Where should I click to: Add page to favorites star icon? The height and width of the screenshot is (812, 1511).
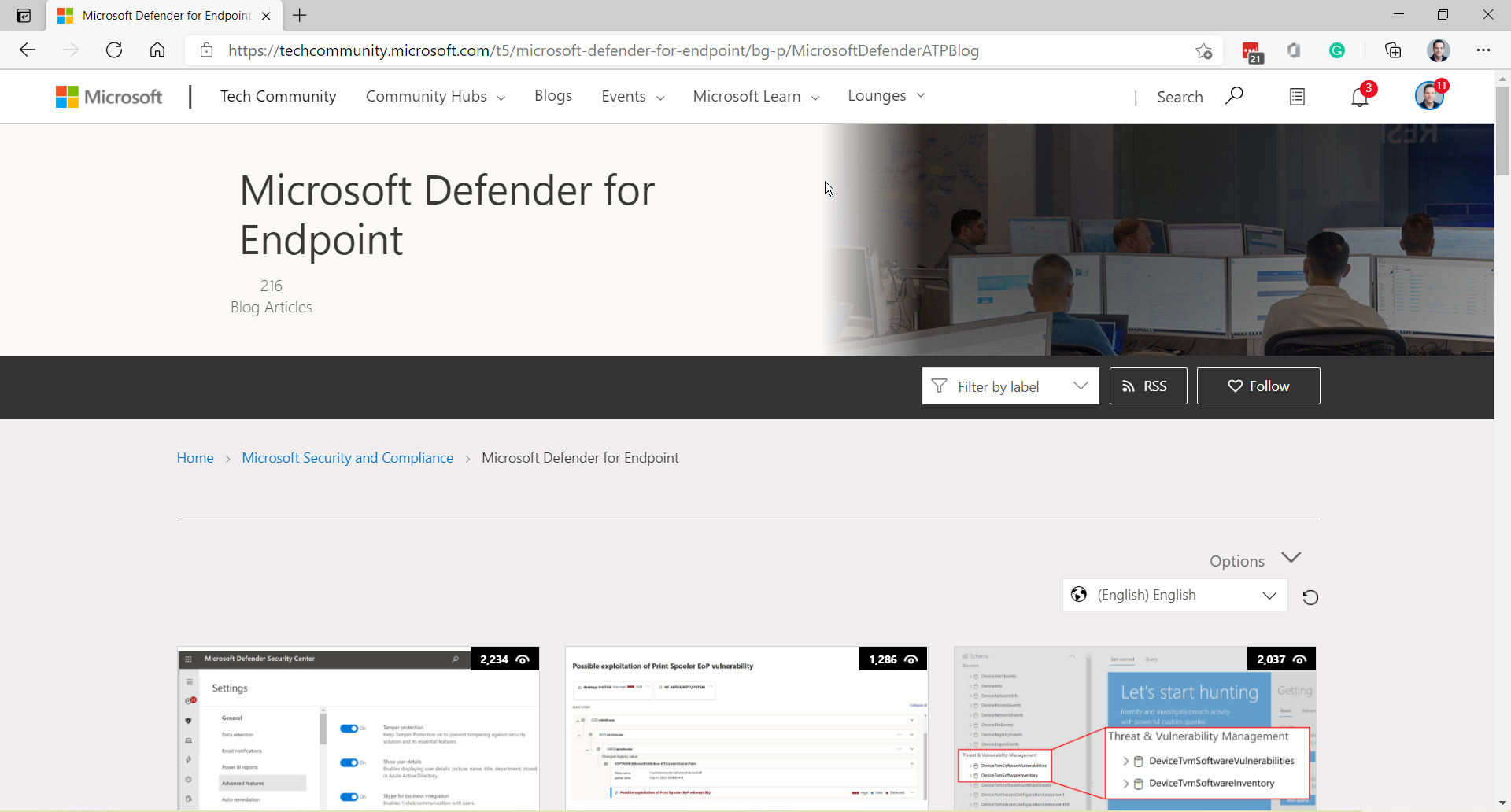point(1203,50)
